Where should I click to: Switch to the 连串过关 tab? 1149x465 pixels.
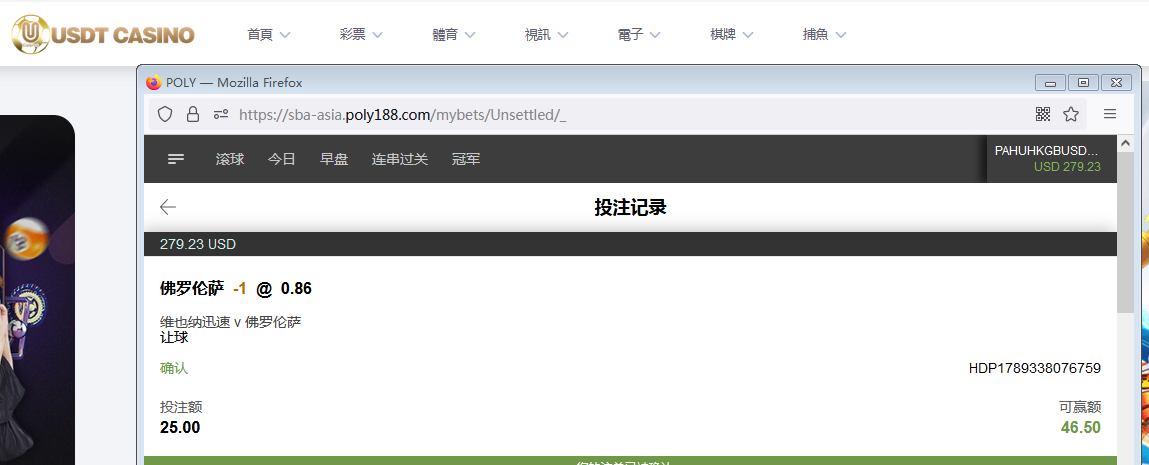tap(399, 159)
